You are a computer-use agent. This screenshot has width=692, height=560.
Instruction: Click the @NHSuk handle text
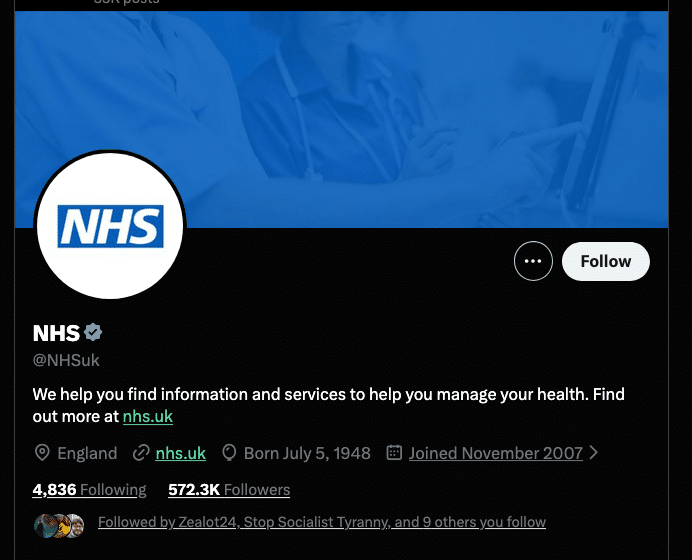tap(66, 360)
